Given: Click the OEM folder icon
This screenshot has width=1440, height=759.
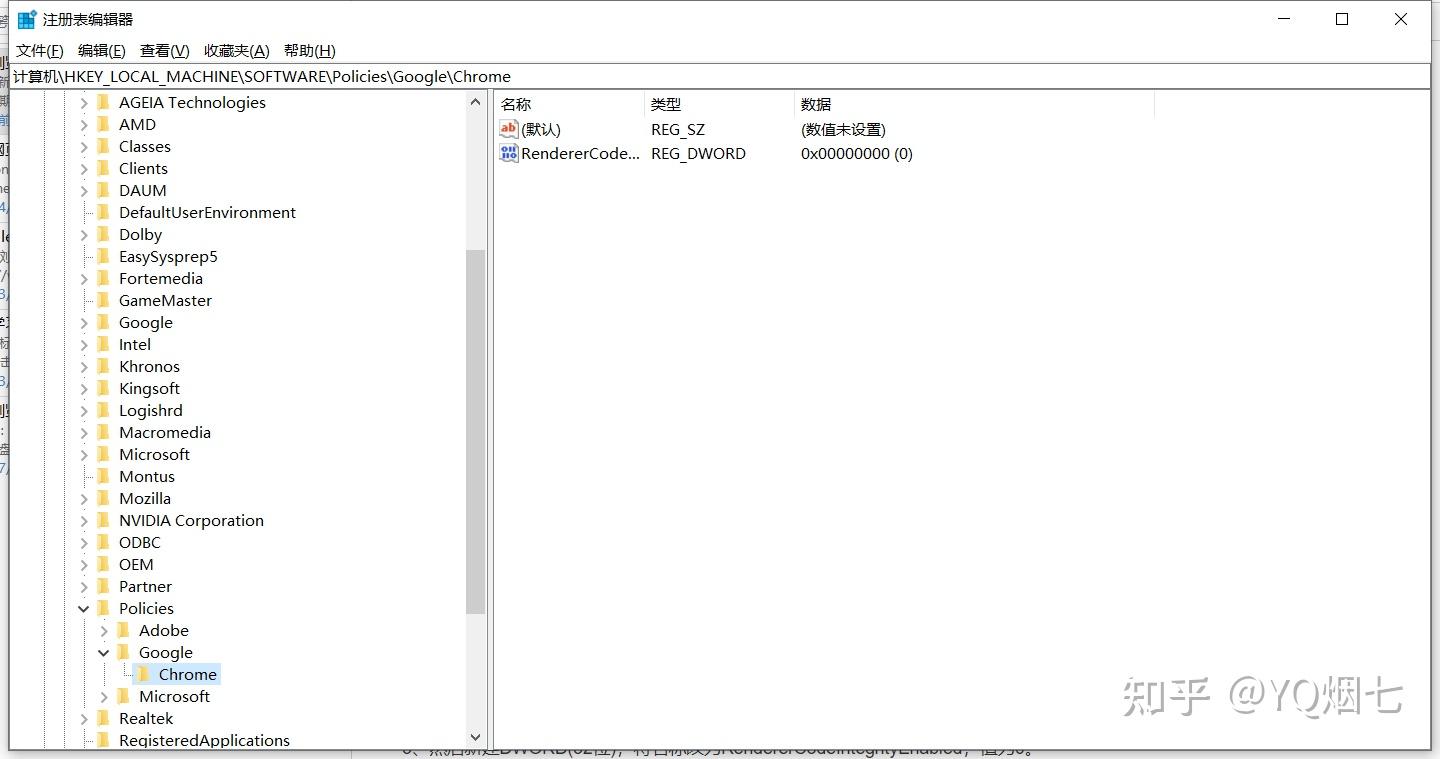Looking at the screenshot, I should point(104,564).
